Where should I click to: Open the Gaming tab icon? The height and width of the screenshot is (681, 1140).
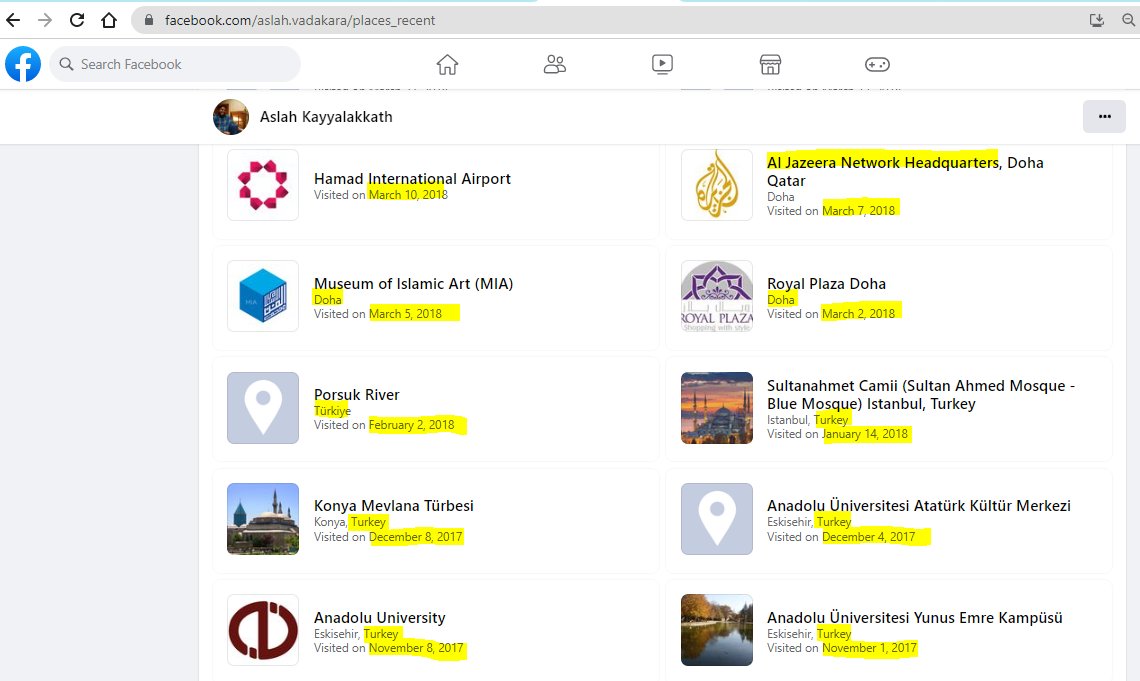877,65
